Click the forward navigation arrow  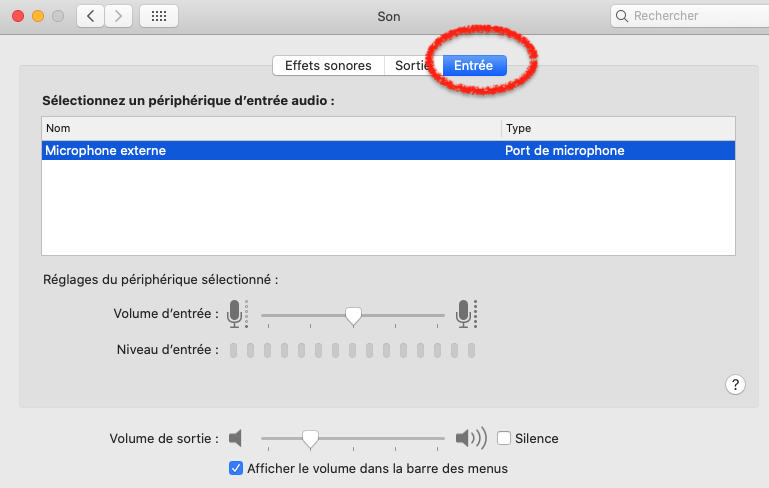(x=119, y=16)
